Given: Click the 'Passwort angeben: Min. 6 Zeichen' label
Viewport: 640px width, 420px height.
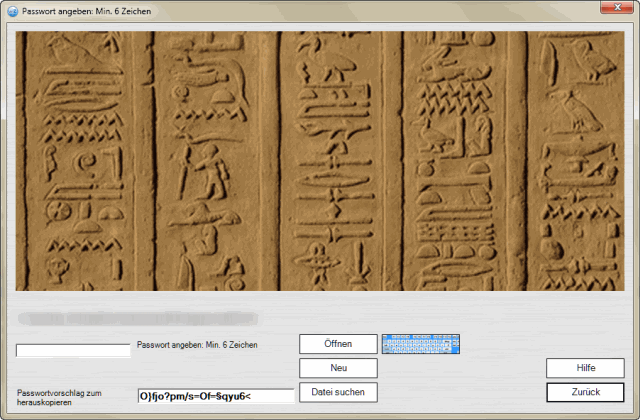Looking at the screenshot, I should pos(197,345).
